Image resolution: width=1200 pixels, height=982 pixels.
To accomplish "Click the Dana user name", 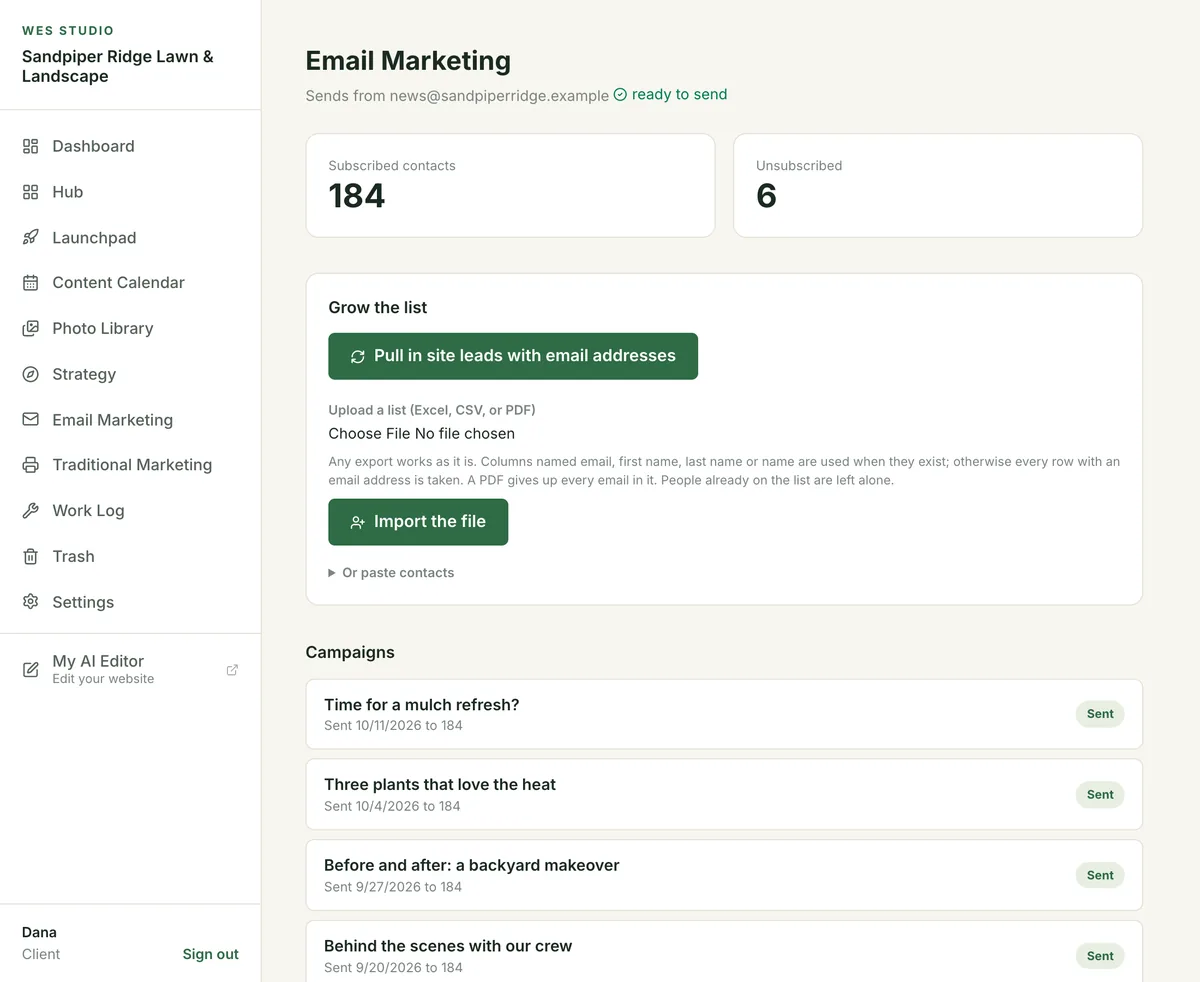I will [x=39, y=932].
